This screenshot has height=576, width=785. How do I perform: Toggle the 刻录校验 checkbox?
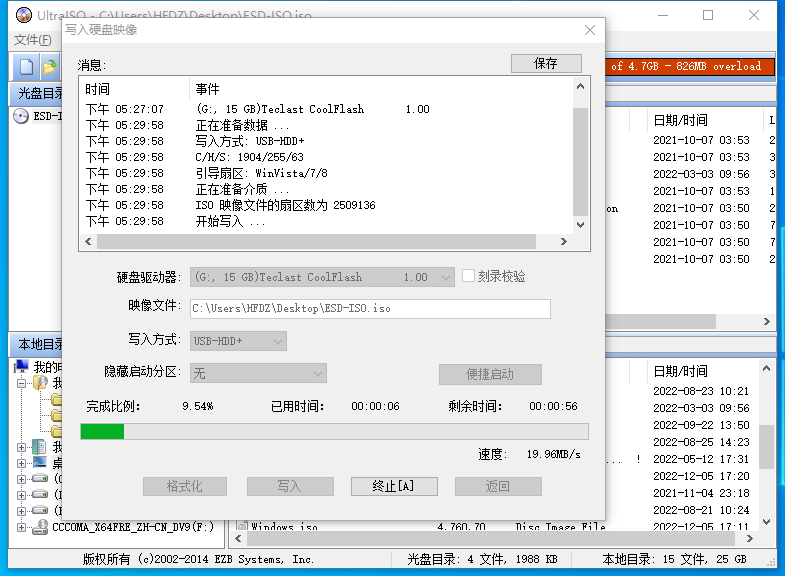click(x=468, y=276)
